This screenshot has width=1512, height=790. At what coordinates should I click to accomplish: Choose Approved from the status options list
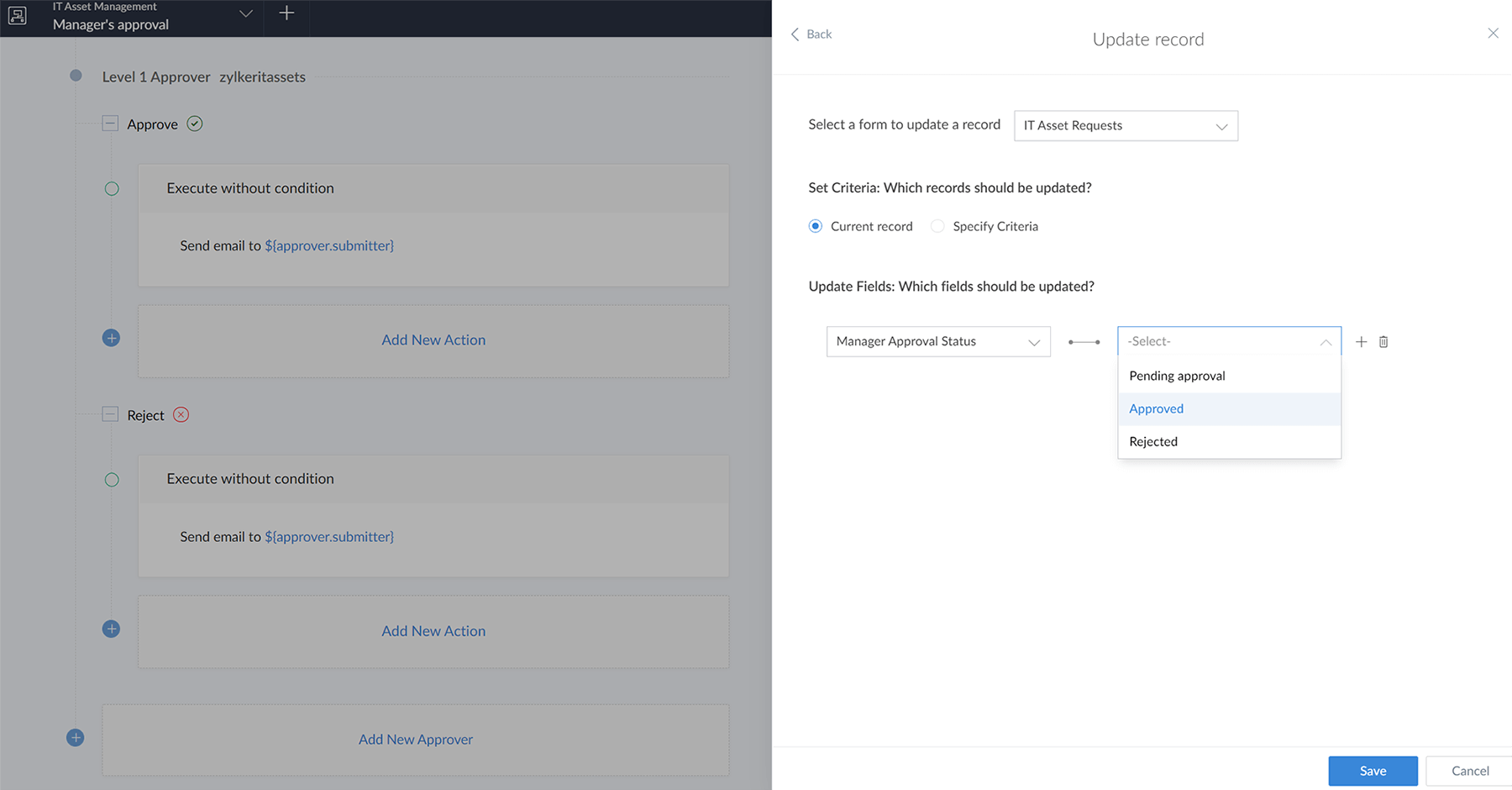tap(1156, 408)
